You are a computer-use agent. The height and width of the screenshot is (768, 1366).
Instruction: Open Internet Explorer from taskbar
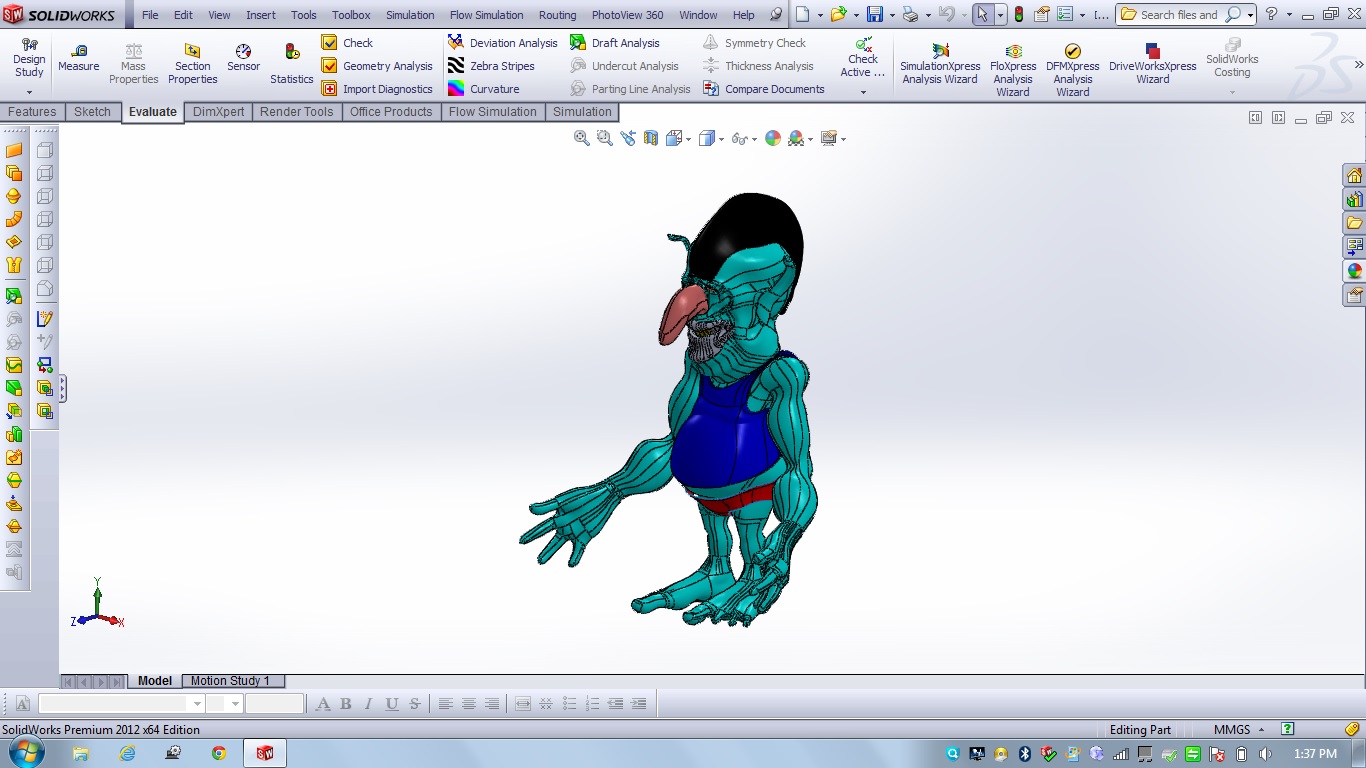[x=127, y=753]
